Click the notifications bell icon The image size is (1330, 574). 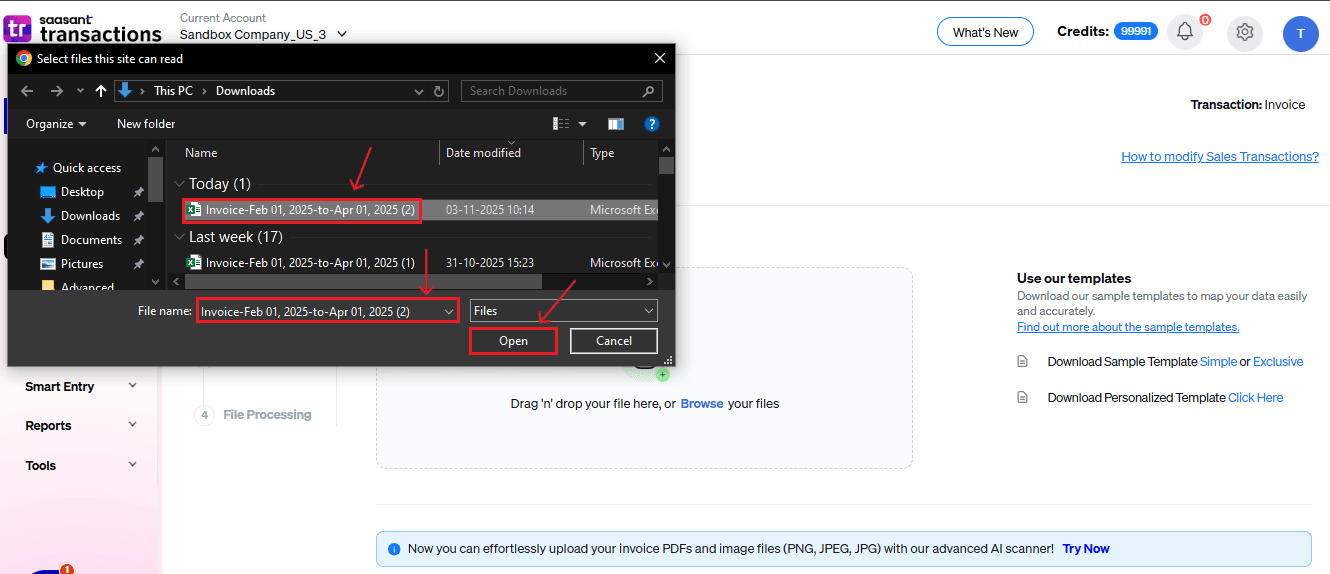click(1185, 32)
